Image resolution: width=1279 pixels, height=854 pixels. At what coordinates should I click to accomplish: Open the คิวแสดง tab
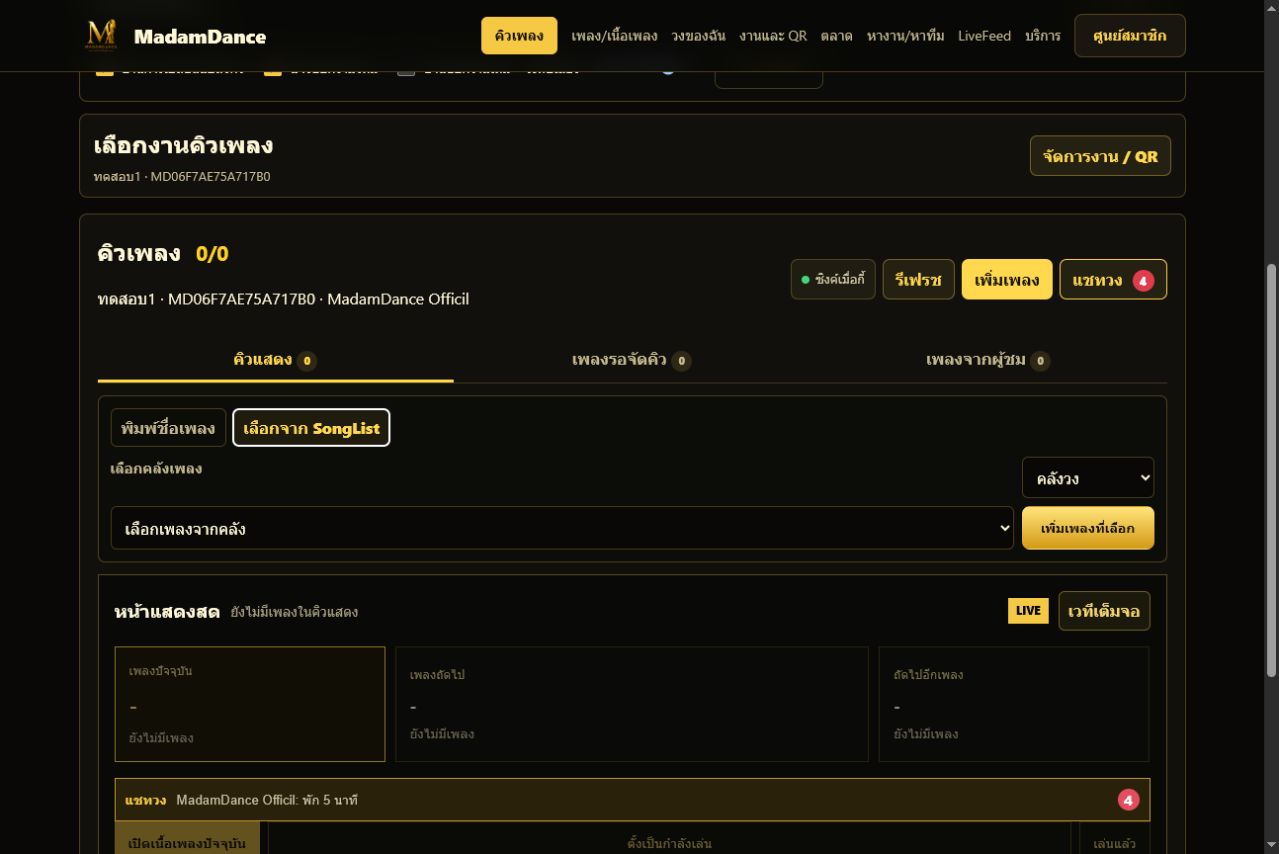coord(275,360)
